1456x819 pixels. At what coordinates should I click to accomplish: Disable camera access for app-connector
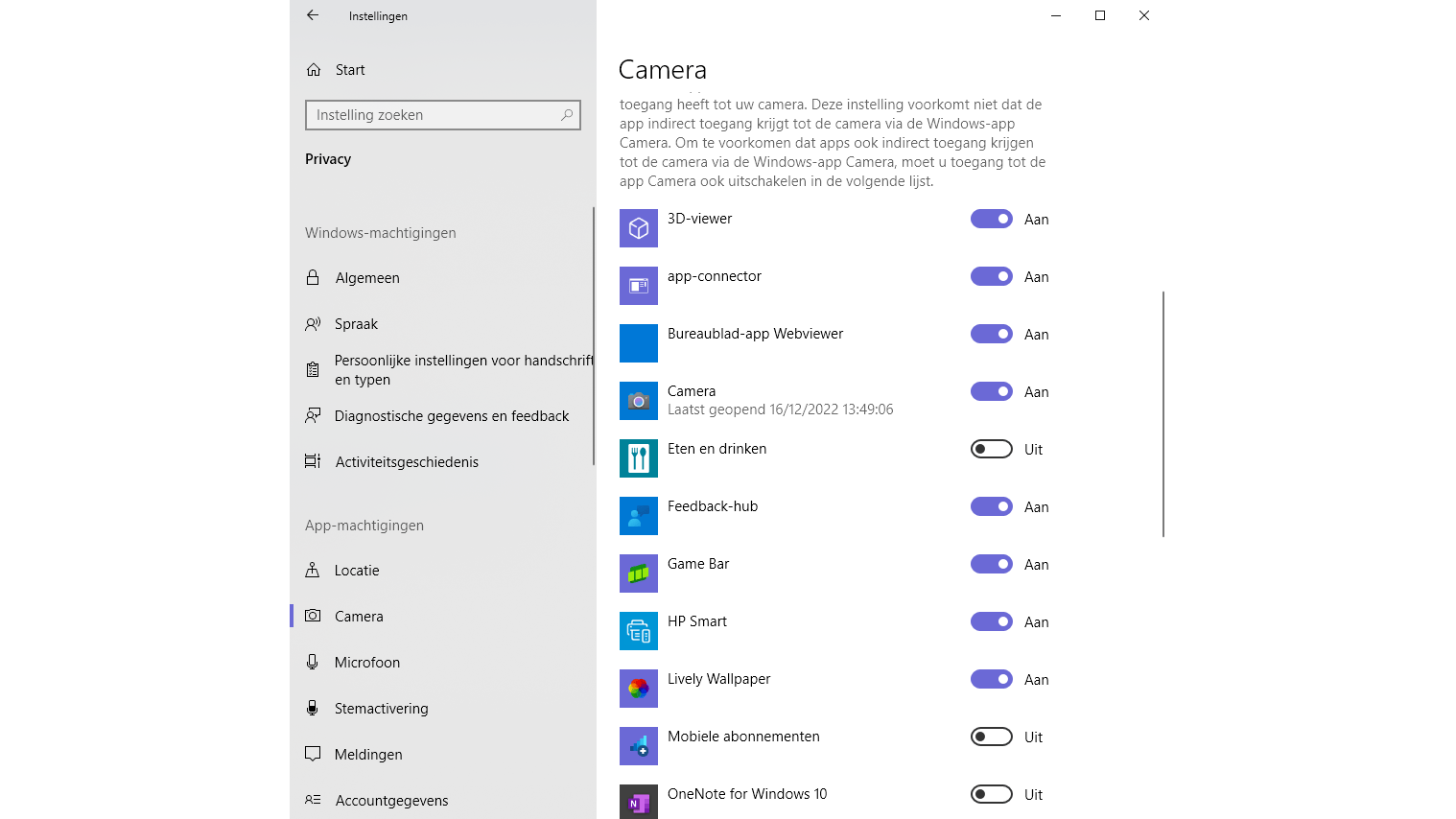coord(992,276)
